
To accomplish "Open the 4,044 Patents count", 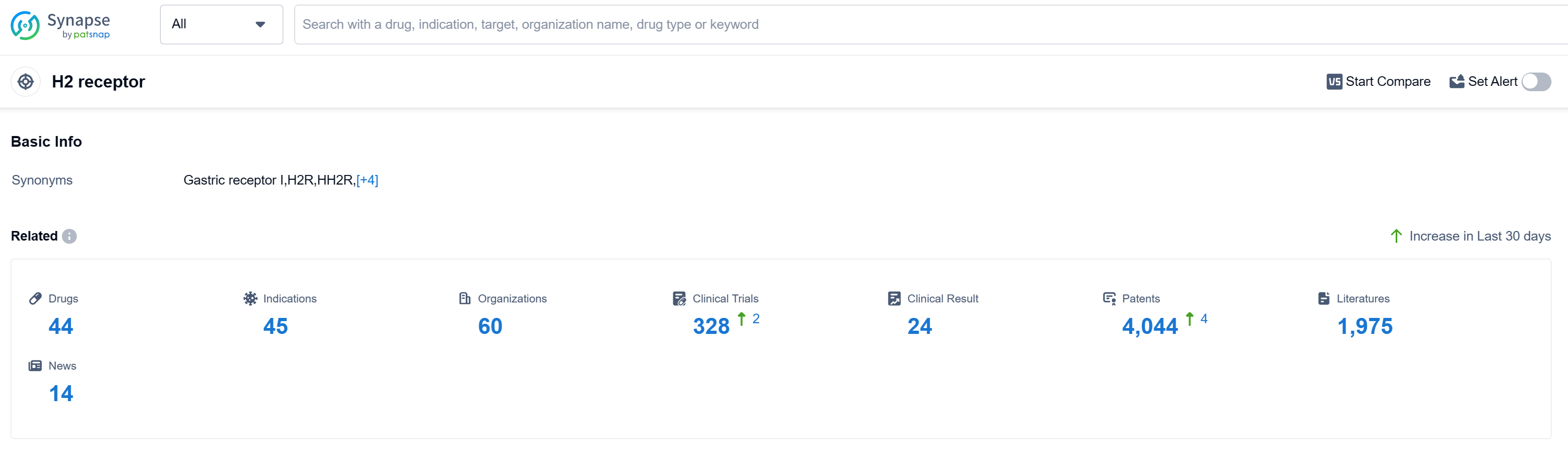I will pos(1149,326).
